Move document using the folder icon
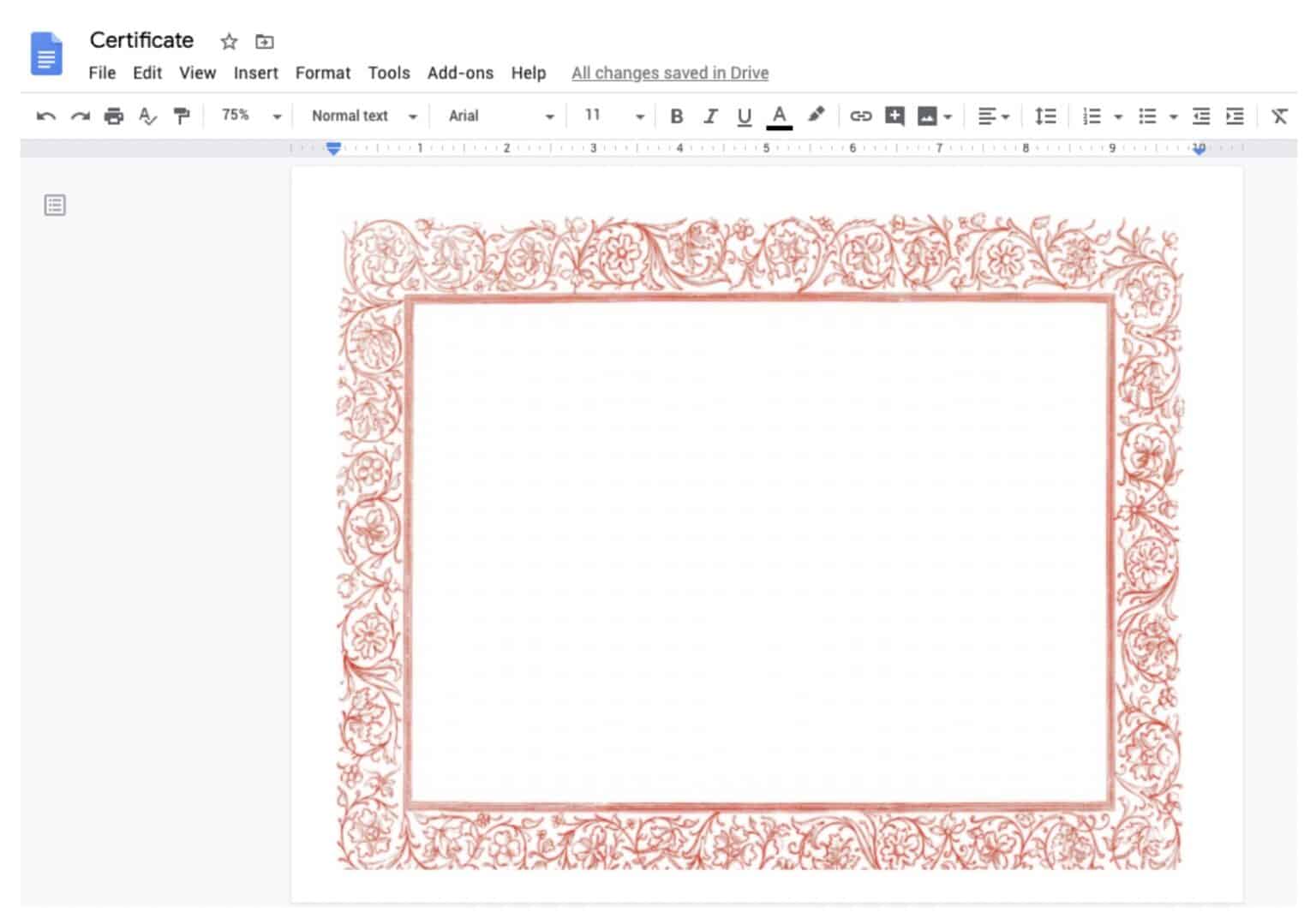 pos(265,41)
